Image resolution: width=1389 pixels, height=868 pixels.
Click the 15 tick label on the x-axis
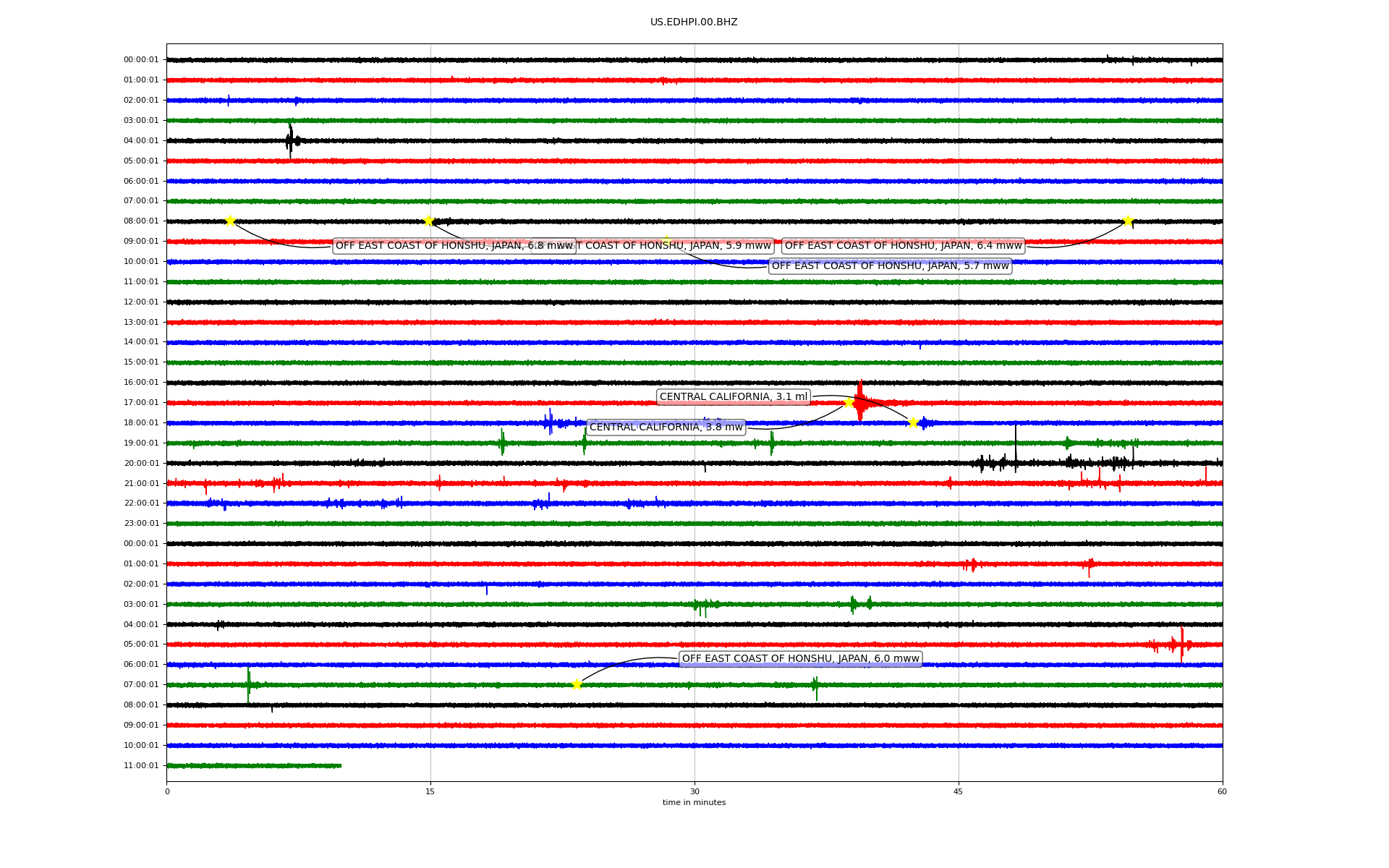pyautogui.click(x=430, y=791)
